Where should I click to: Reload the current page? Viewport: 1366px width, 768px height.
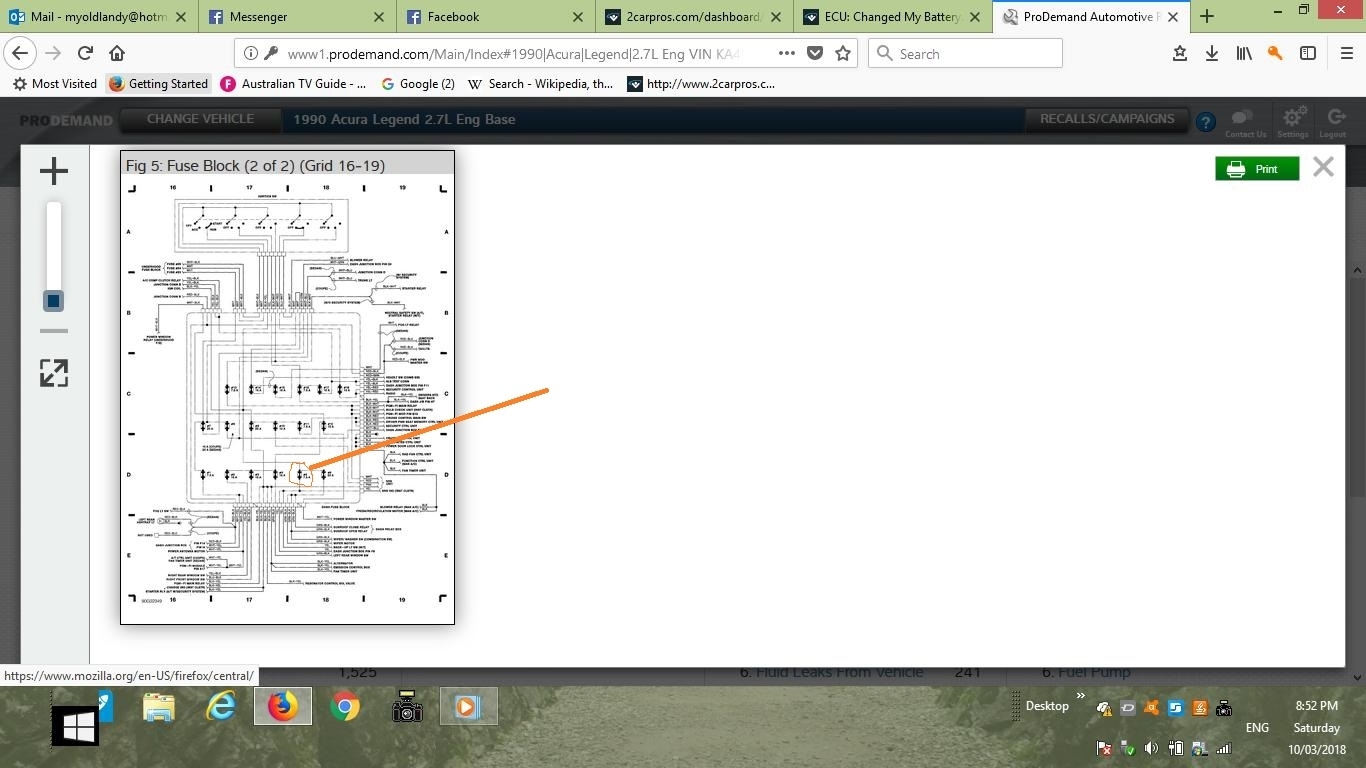(x=85, y=54)
